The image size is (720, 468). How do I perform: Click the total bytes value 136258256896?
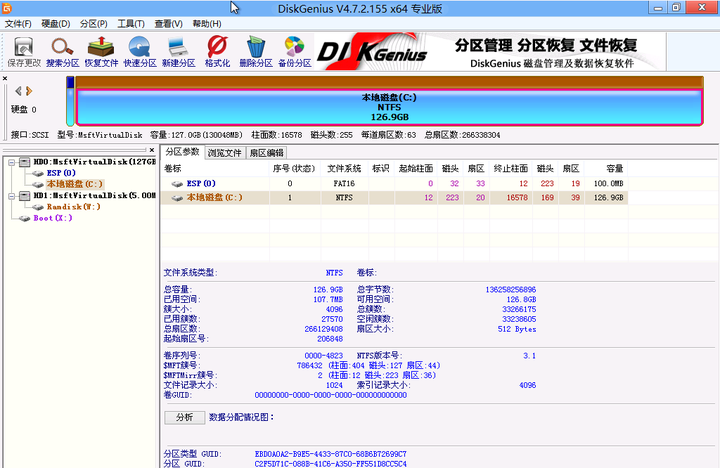click(x=511, y=290)
